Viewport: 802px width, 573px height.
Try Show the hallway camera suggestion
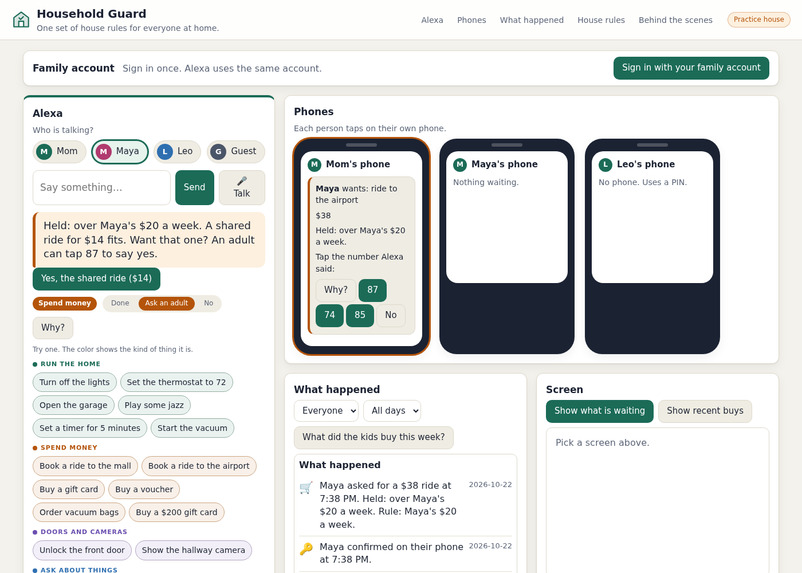tap(193, 550)
